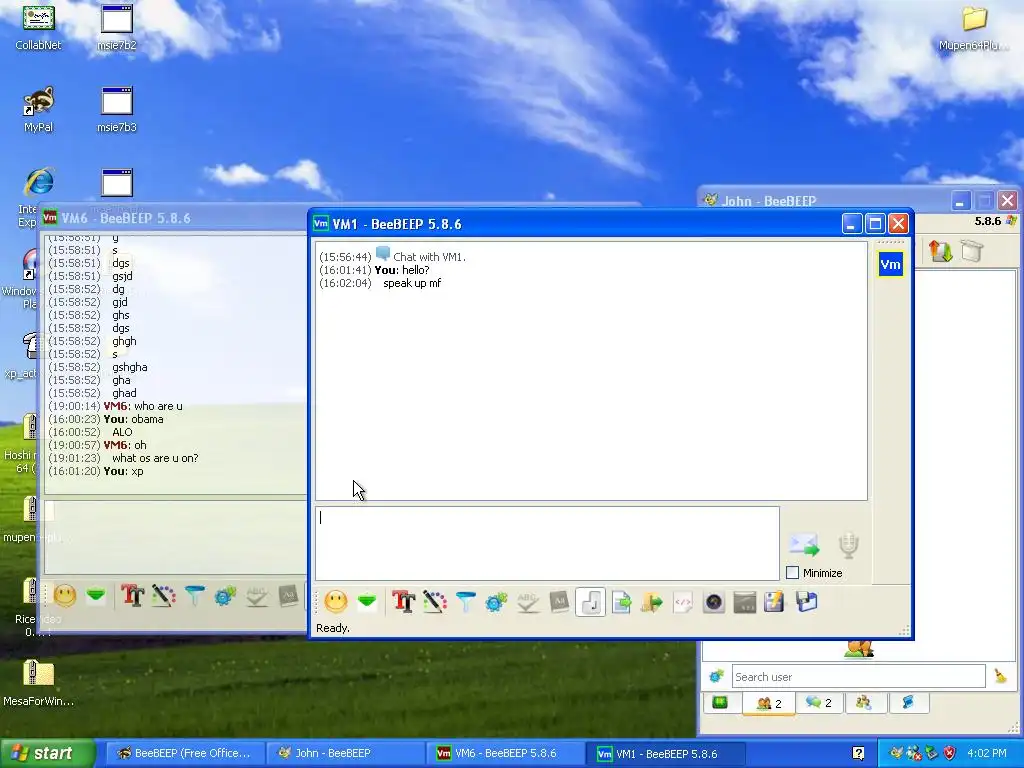This screenshot has height=768, width=1024.
Task: Select the msie7b2 desktop icon
Action: pos(117,28)
